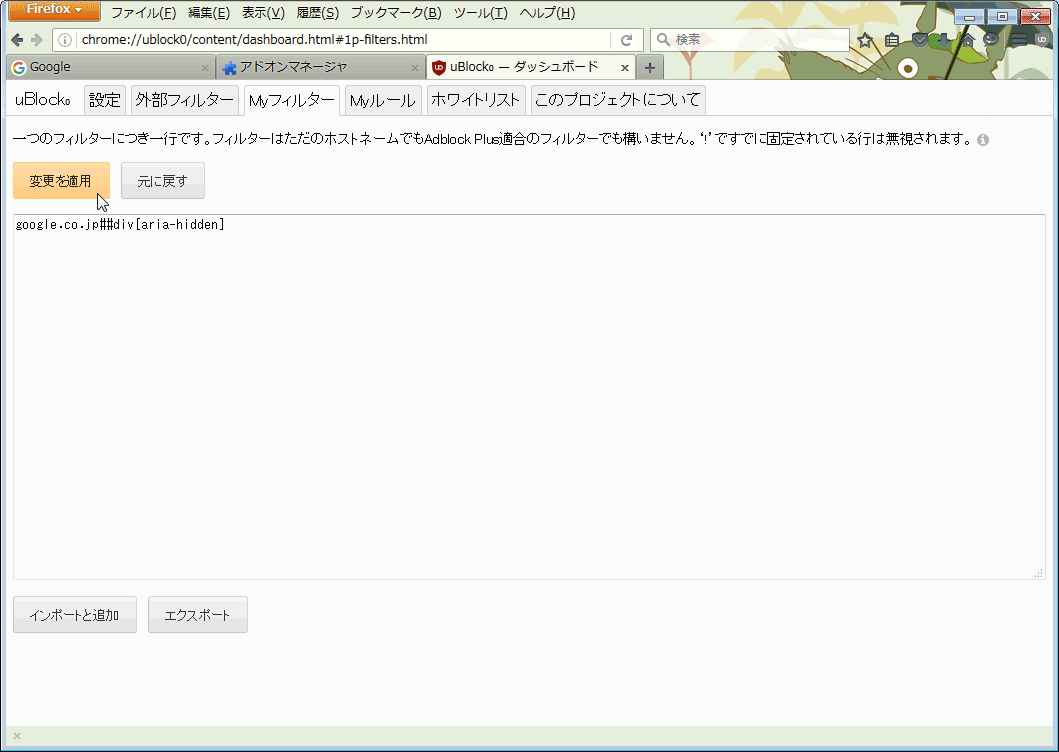Click the browser back arrow

coord(17,40)
